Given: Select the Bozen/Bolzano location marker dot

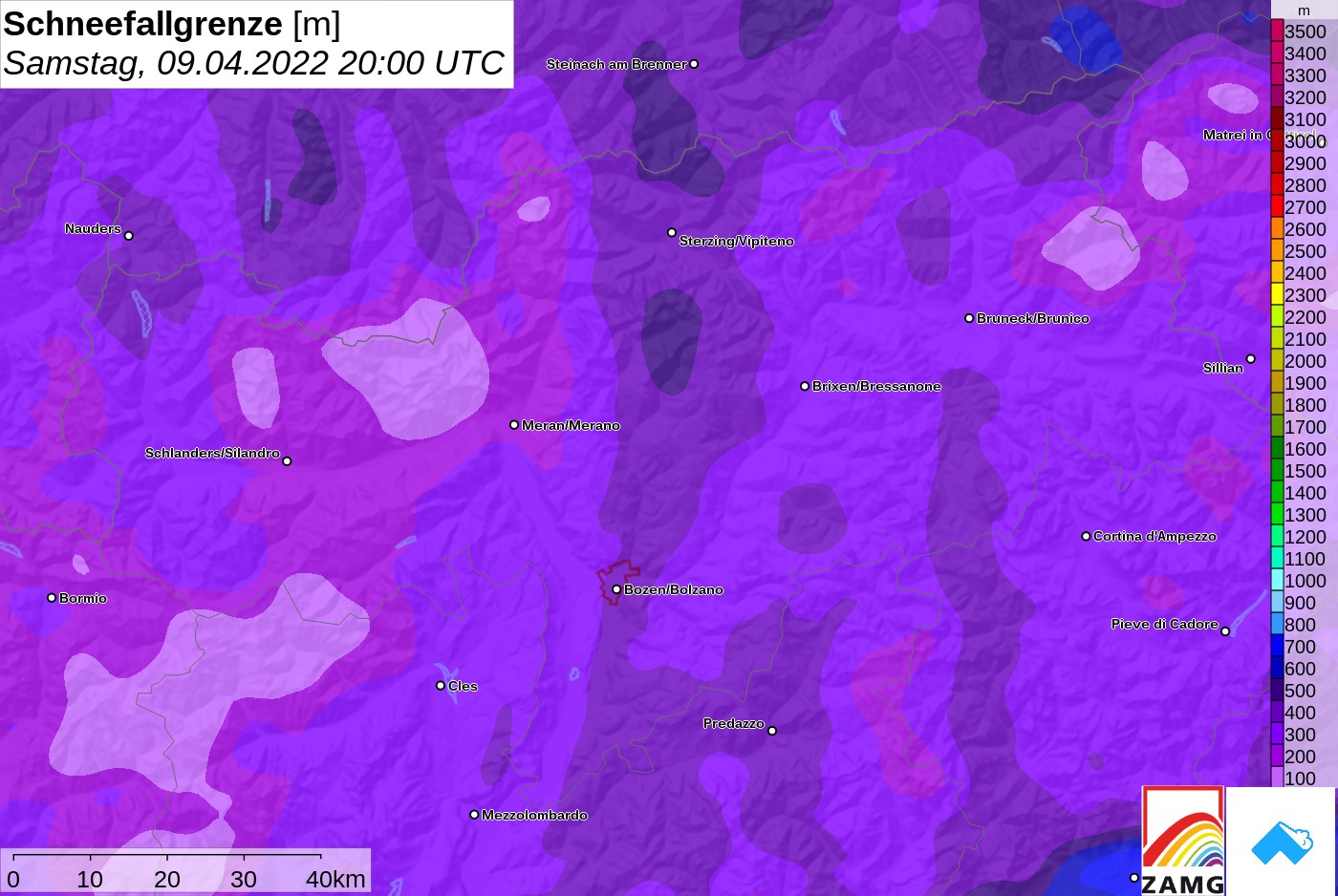Looking at the screenshot, I should coord(616,589).
